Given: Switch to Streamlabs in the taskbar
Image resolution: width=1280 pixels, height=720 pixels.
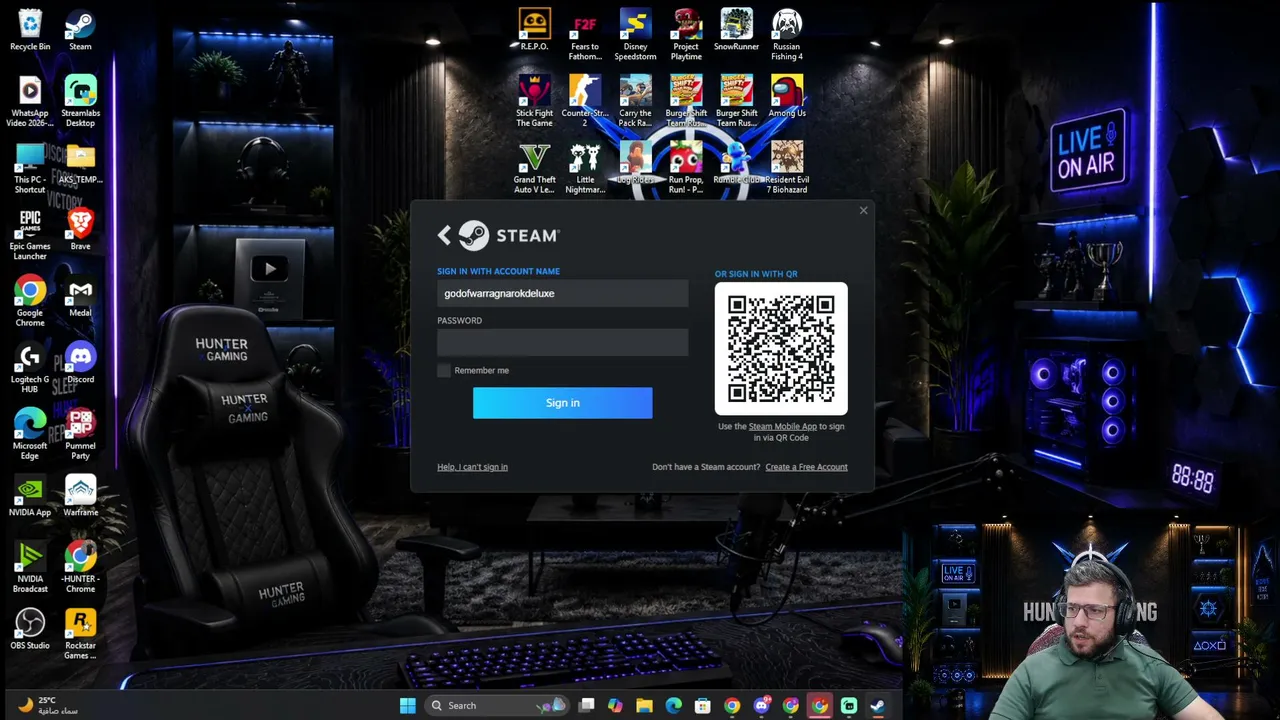Looking at the screenshot, I should [x=849, y=706].
